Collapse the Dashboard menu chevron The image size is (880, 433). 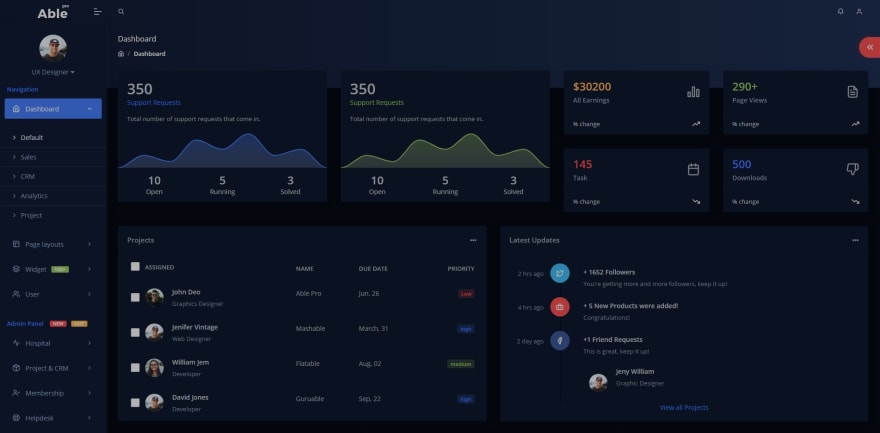coord(89,109)
